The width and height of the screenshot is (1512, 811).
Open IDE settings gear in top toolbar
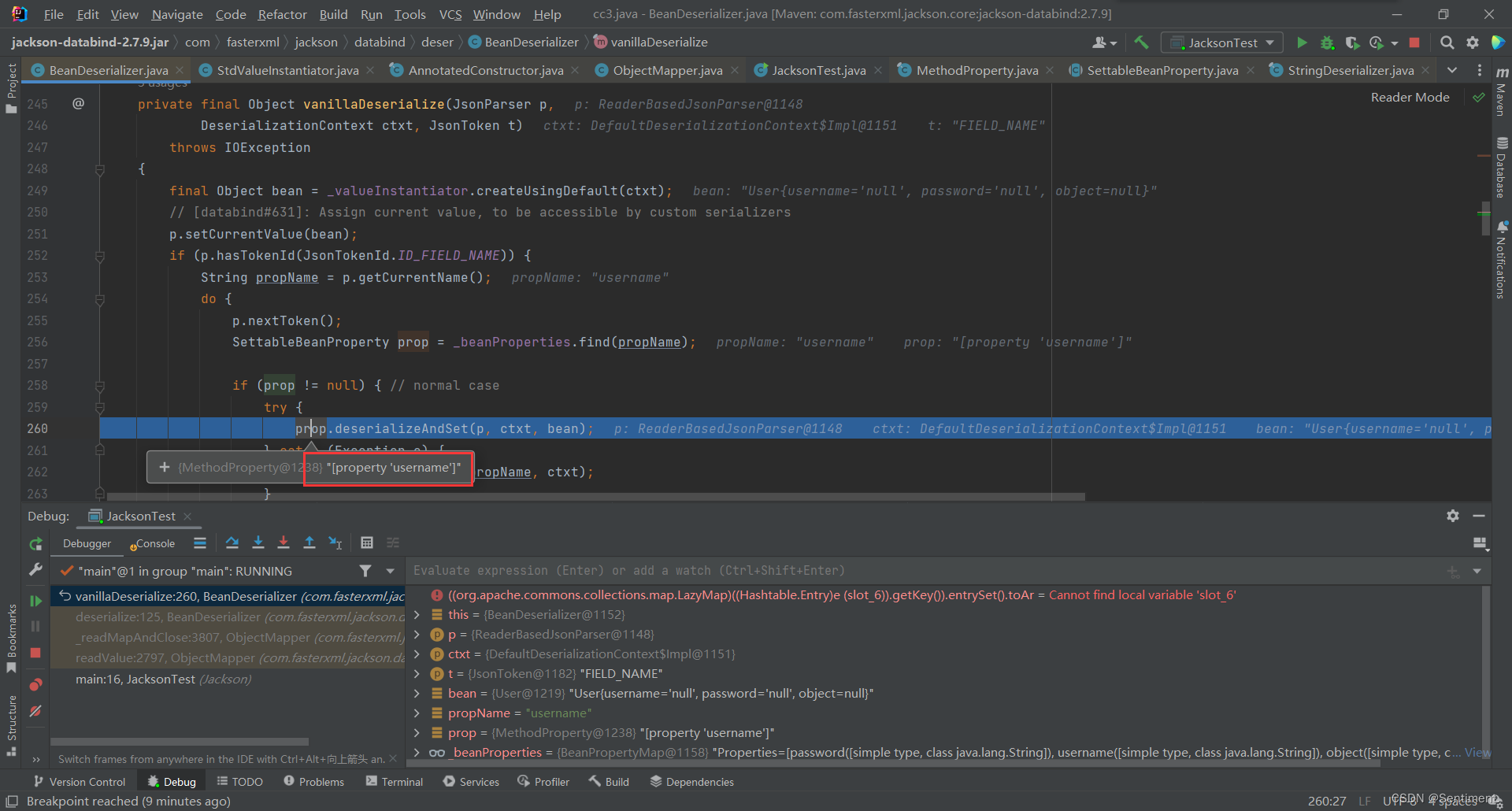coord(1472,43)
